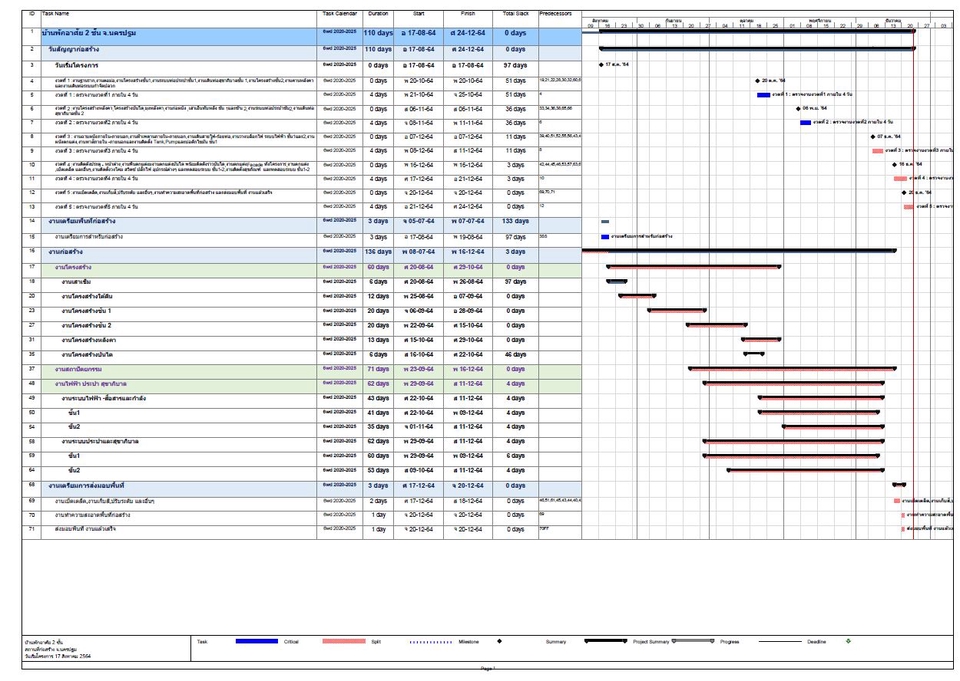Click the blue Task bar swatch in legend

point(257,641)
